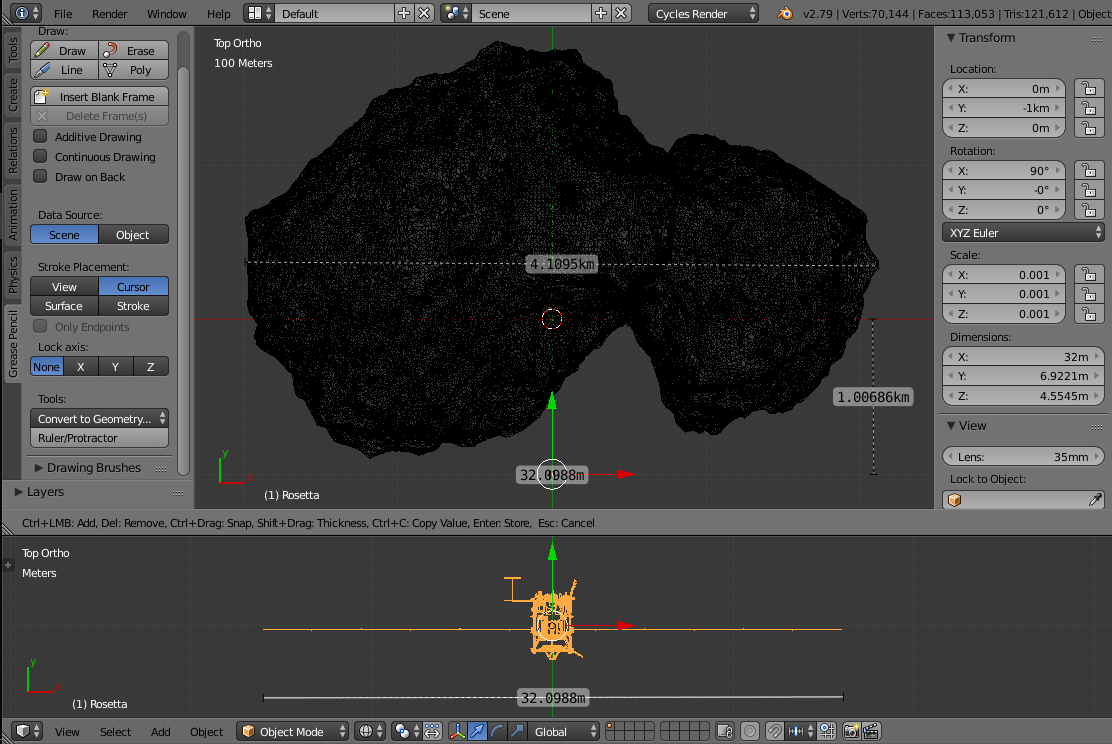Enable Continuous Drawing checkbox
This screenshot has height=744, width=1112.
pyautogui.click(x=40, y=156)
